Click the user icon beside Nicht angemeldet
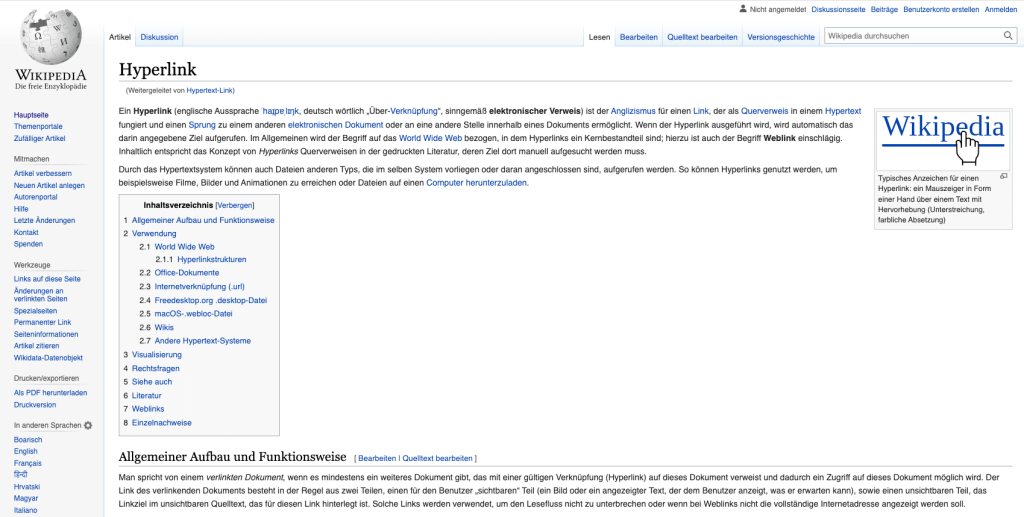Viewport: 1024px width, 517px height. pos(742,9)
